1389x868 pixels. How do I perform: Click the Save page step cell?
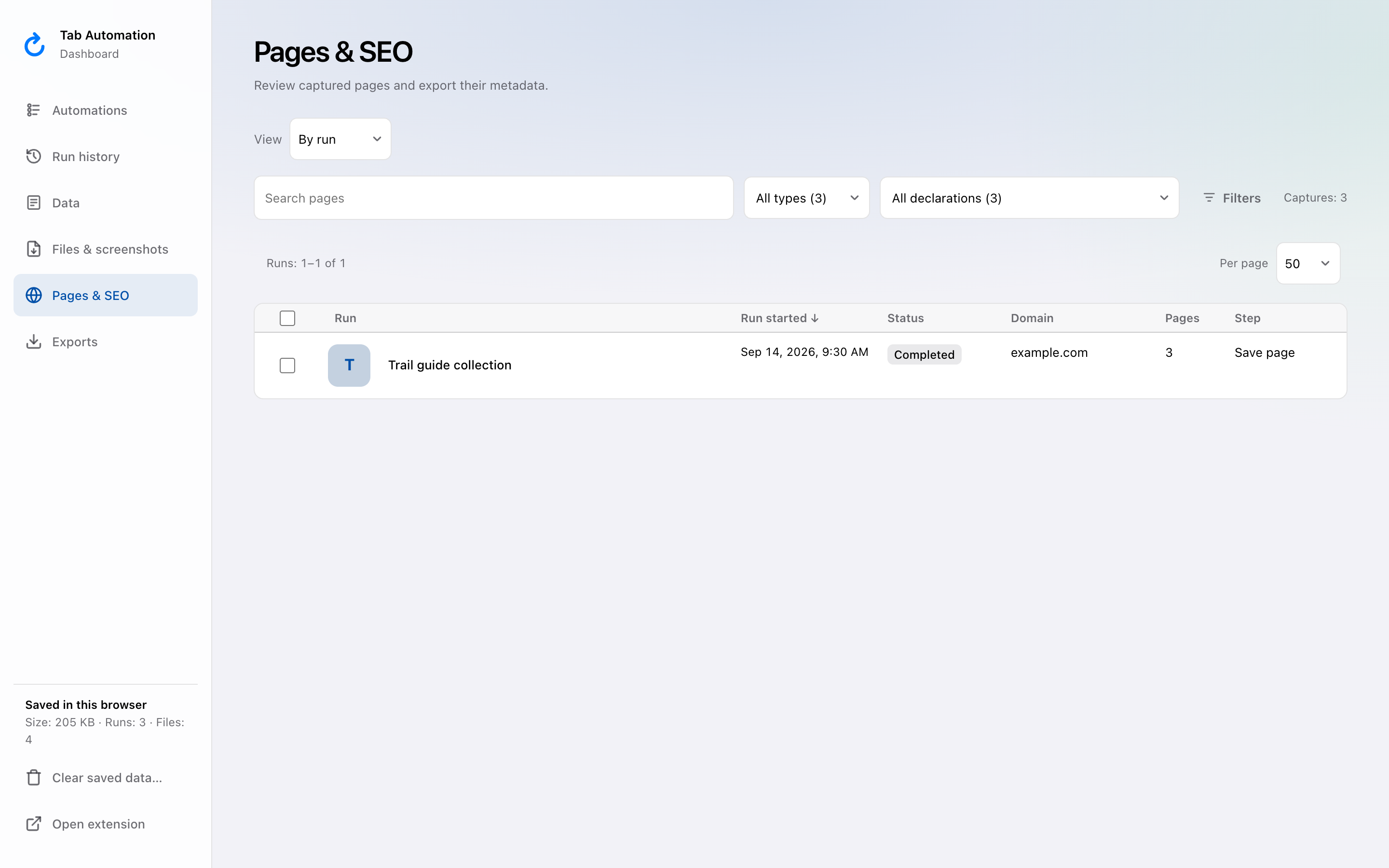pyautogui.click(x=1265, y=353)
